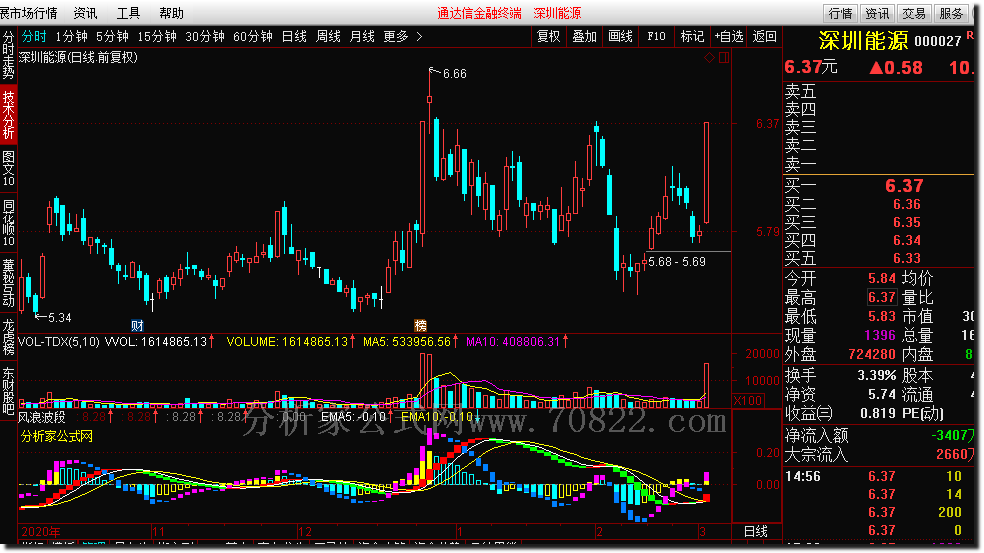The width and height of the screenshot is (984, 553).
Task: Add stock with +自选
Action: pos(729,36)
